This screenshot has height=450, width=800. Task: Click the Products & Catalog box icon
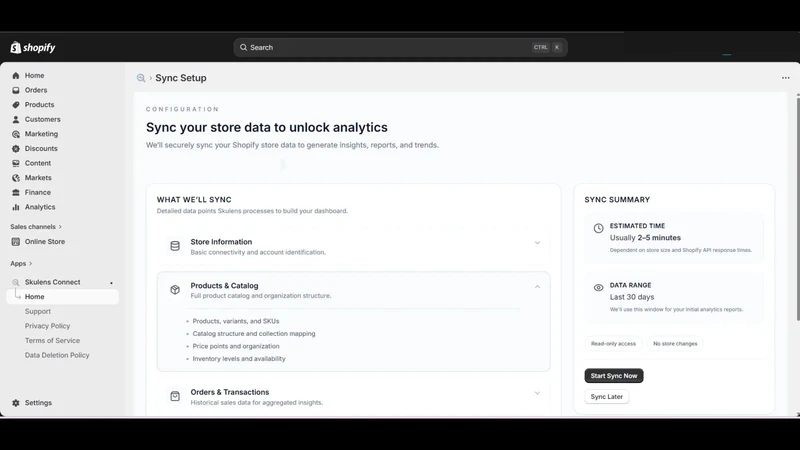[x=175, y=290]
